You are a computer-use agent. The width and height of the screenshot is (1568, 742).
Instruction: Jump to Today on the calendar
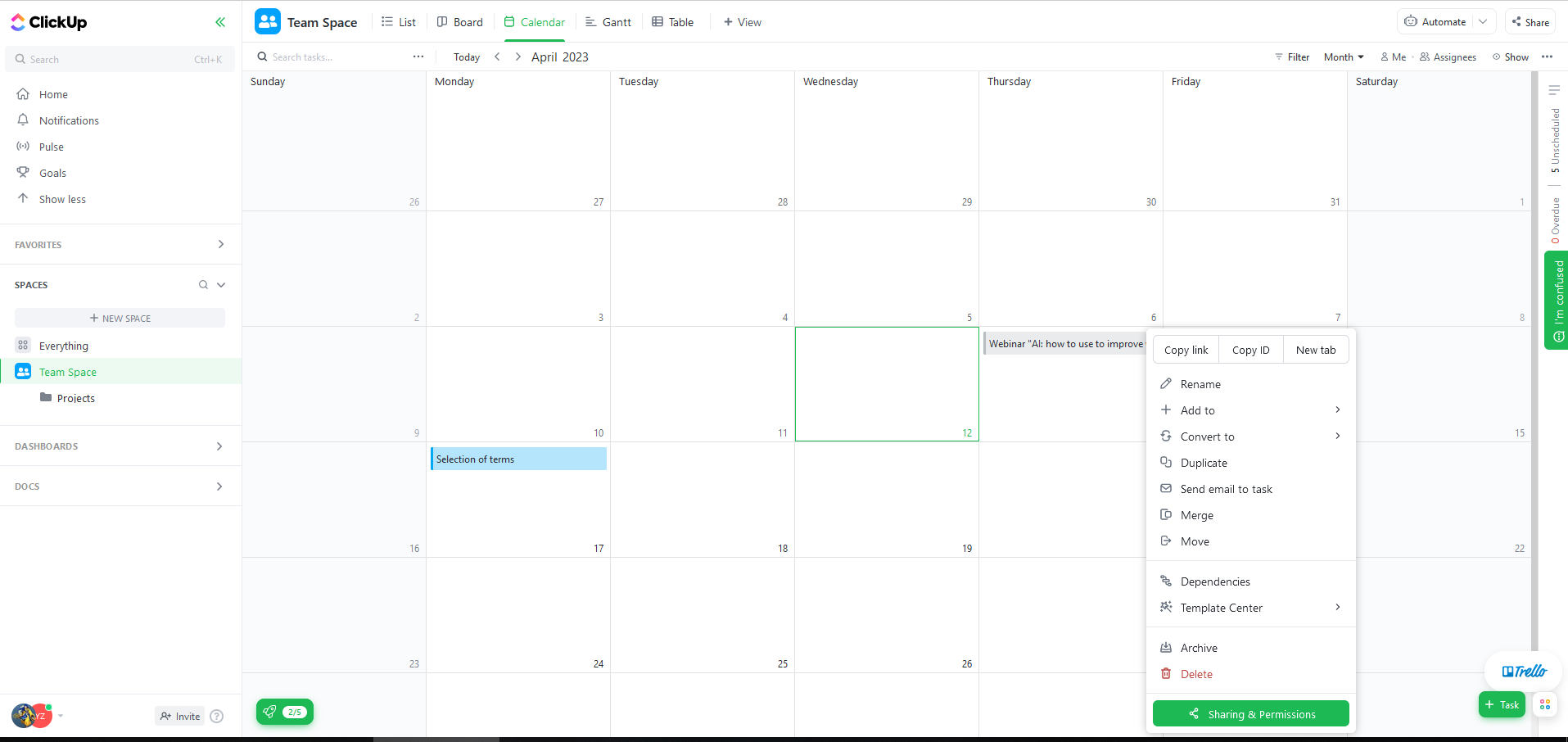pos(466,57)
